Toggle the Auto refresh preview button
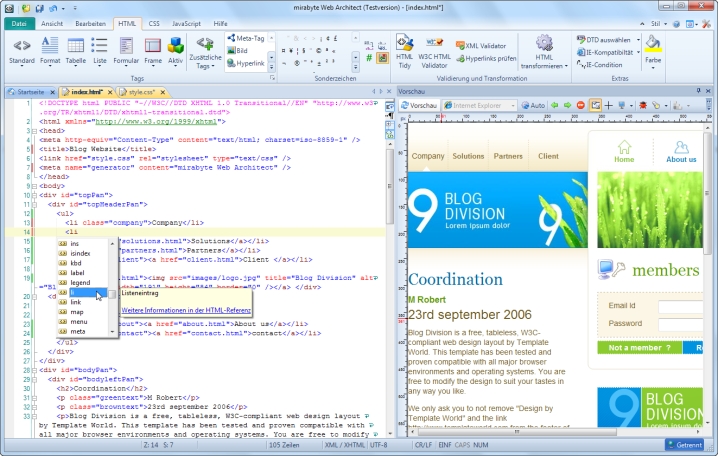Image resolution: width=718 pixels, height=456 pixels. (x=532, y=105)
